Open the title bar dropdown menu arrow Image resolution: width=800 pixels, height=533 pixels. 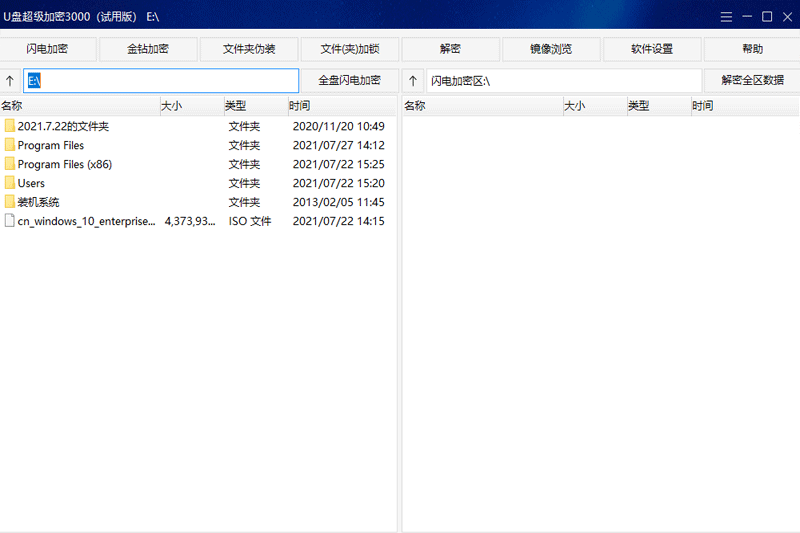click(x=727, y=16)
